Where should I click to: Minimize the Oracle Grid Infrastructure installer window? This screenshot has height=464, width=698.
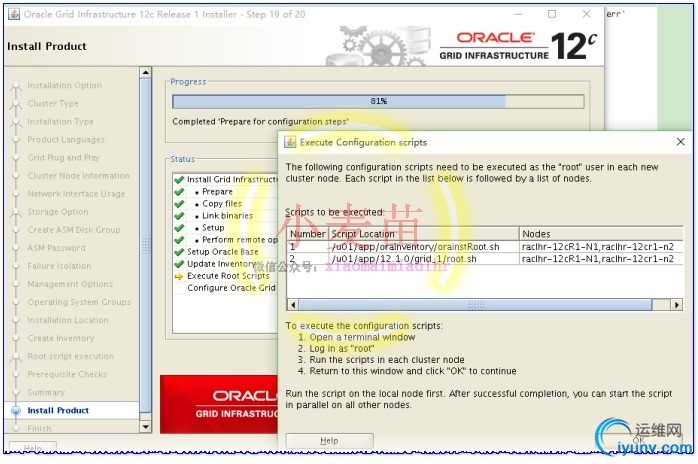(x=518, y=14)
